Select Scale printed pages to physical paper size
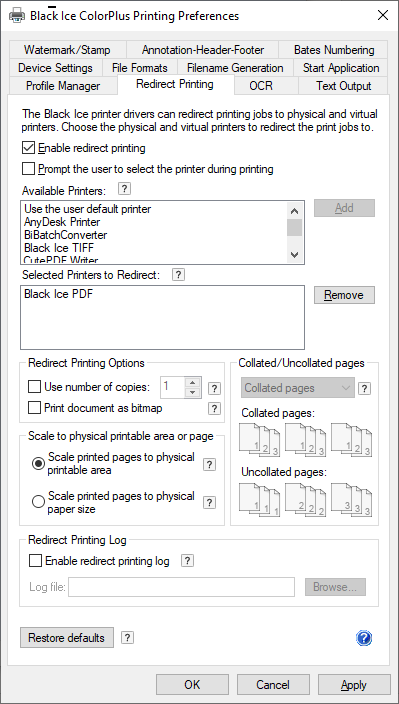 coord(39,502)
